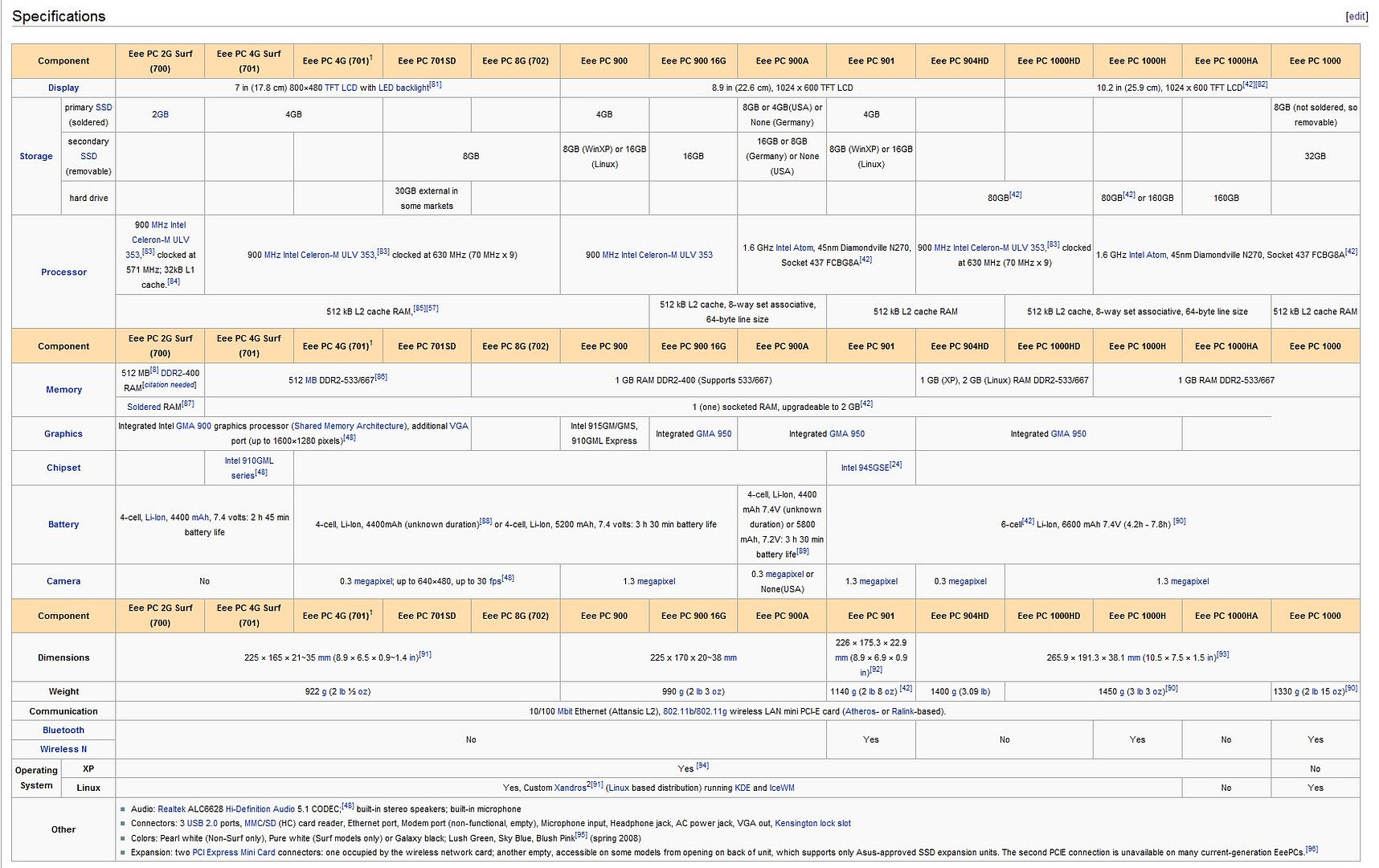Open the Display row header link

click(63, 88)
